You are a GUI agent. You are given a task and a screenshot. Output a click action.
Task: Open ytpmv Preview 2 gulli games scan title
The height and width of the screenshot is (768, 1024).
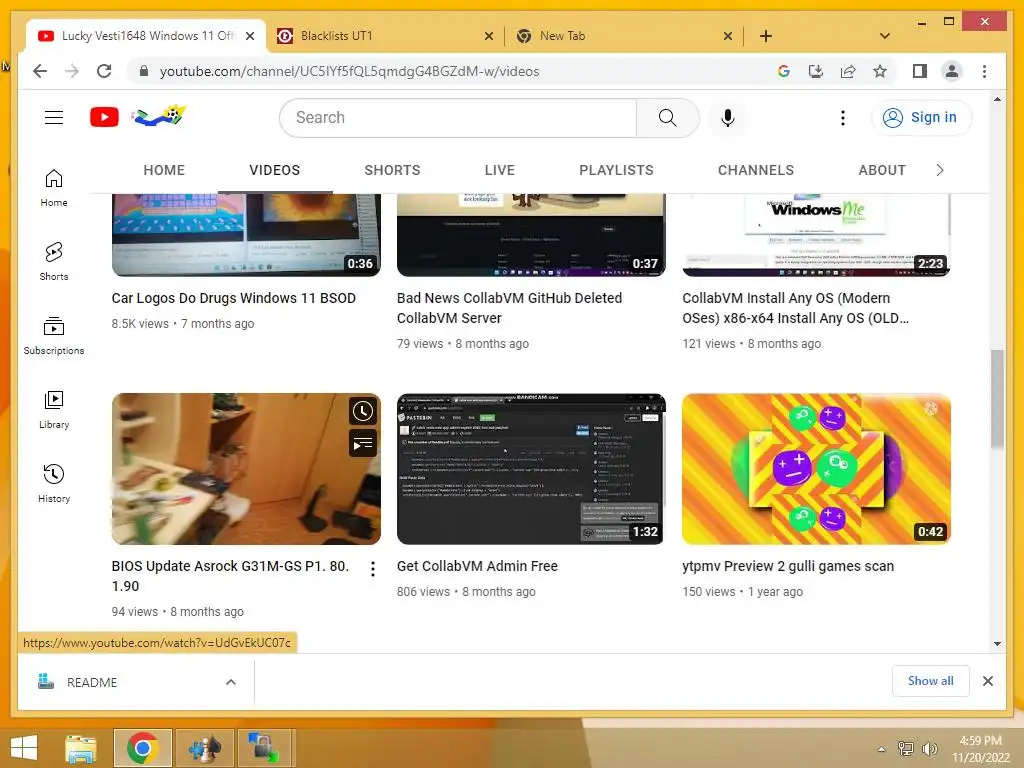[788, 566]
